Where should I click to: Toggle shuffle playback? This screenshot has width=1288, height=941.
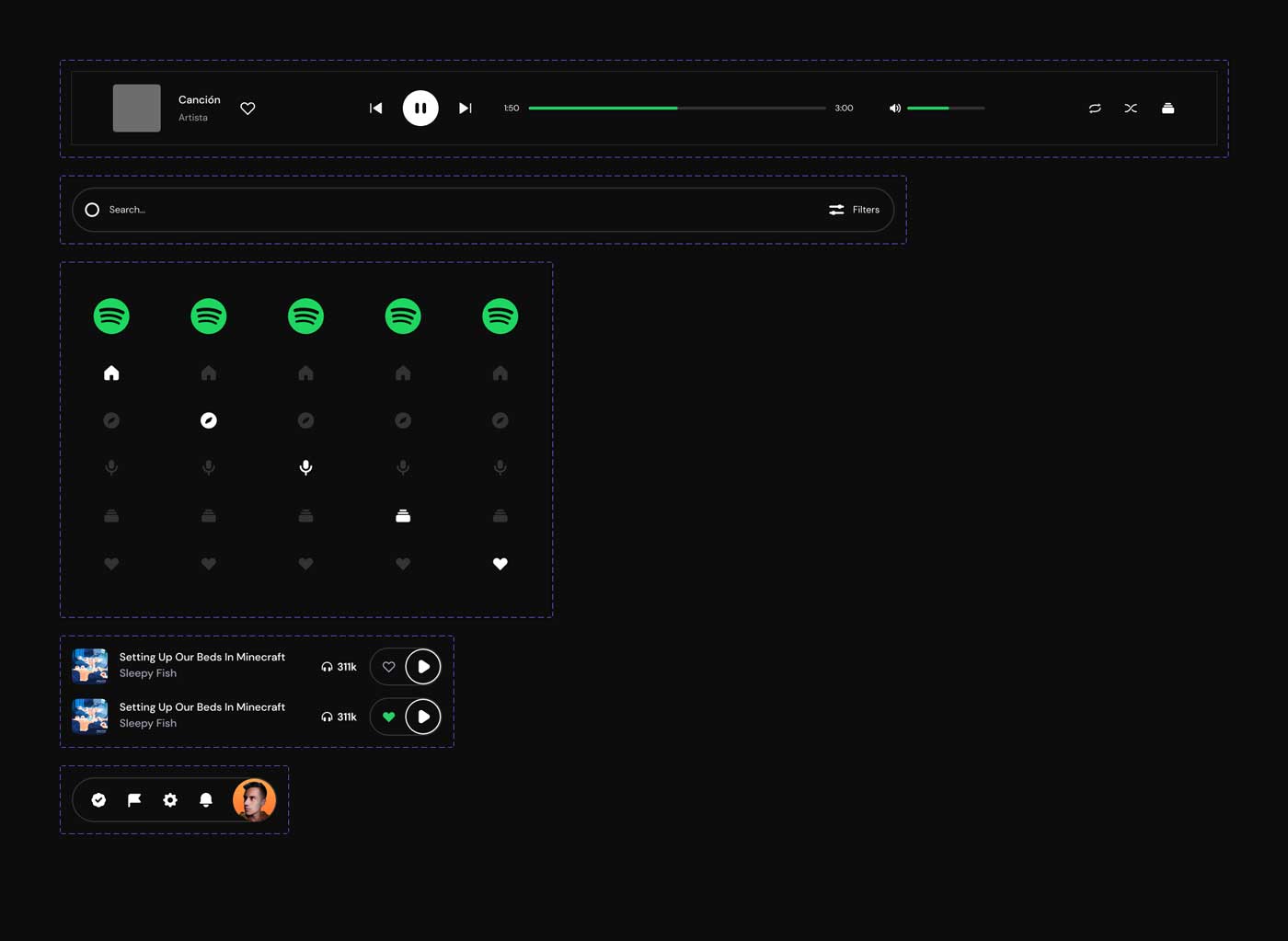point(1131,109)
